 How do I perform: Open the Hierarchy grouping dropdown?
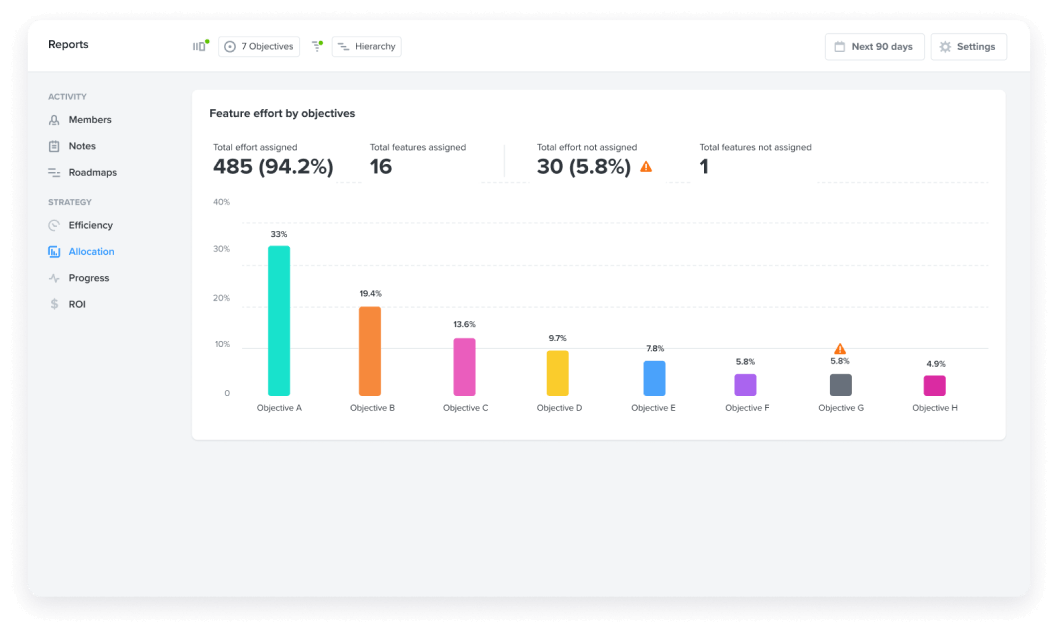(x=366, y=46)
